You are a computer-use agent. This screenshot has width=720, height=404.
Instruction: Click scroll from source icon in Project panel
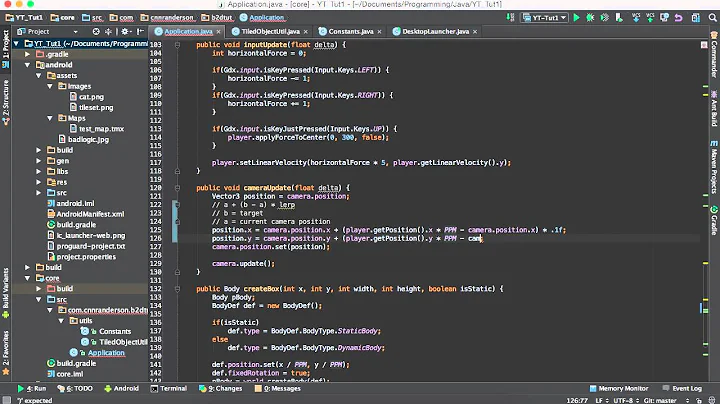[96, 32]
